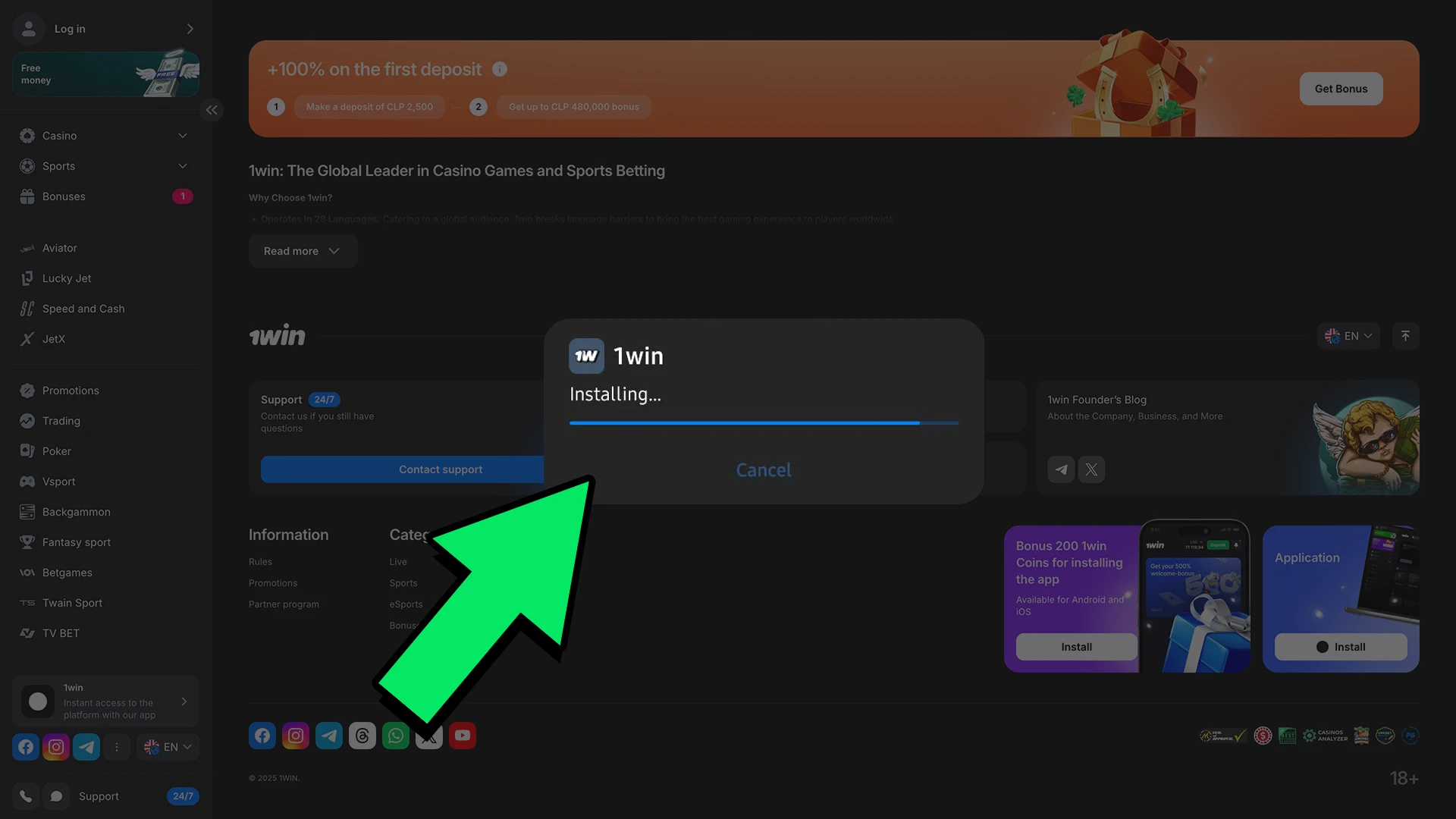Open footer WhatsApp icon

(396, 736)
